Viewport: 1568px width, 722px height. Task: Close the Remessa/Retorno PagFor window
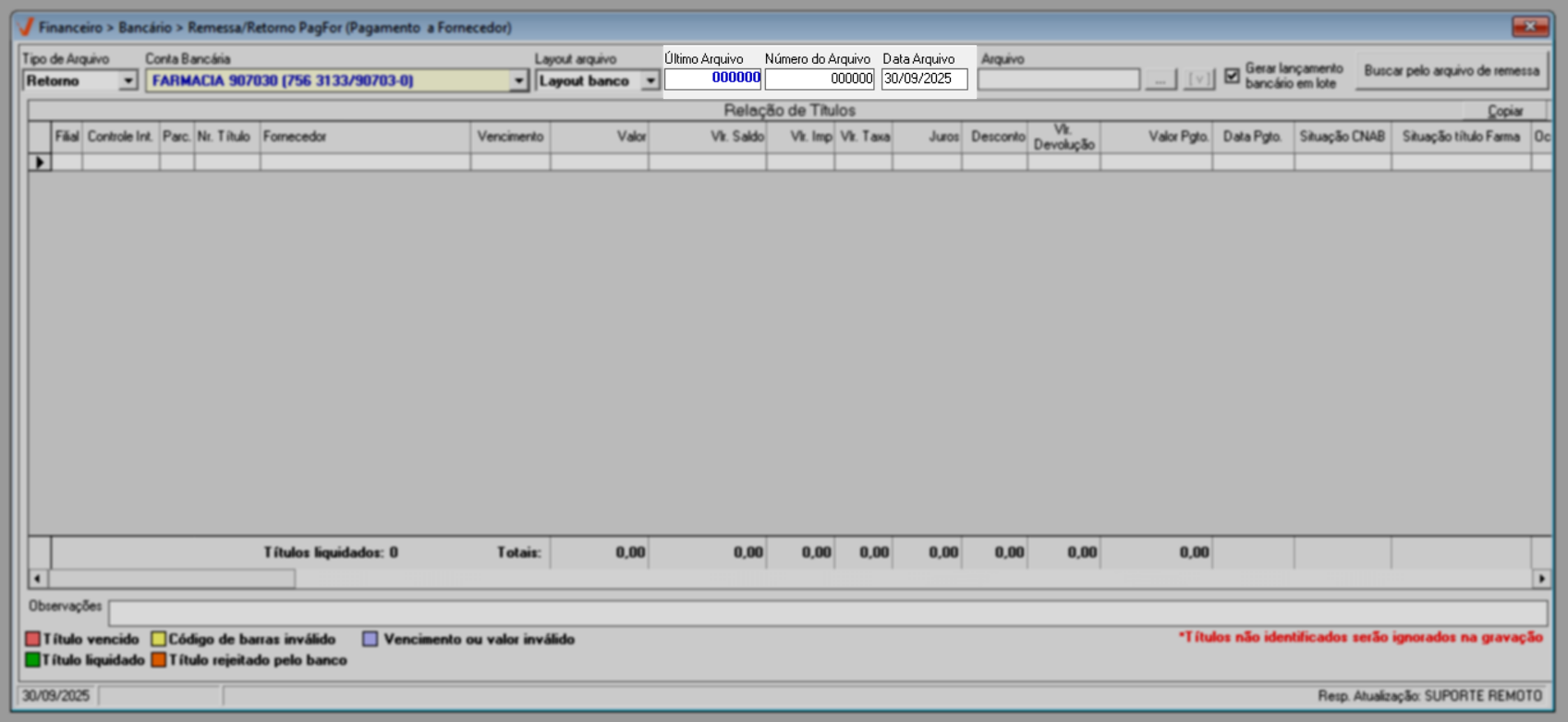[1529, 27]
